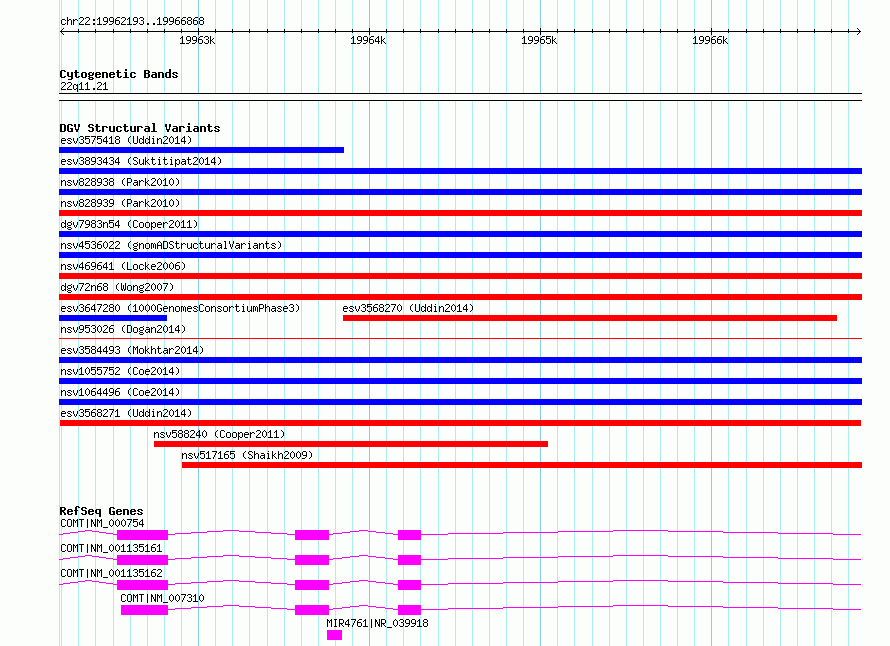Click the 19964k ruler mark
The height and width of the screenshot is (646, 890).
(x=368, y=40)
